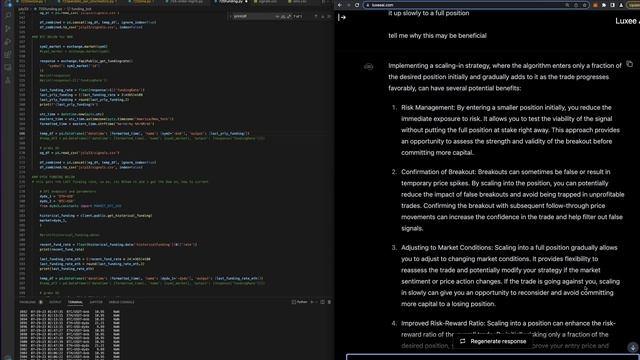This screenshot has width=640, height=360.
Task: Jump to bottom of chat arrow
Action: [633, 347]
